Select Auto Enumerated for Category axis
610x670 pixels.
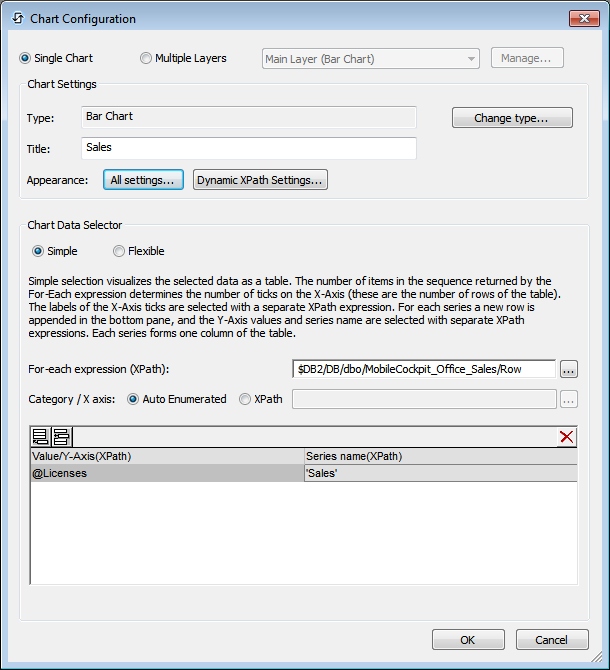[133, 399]
